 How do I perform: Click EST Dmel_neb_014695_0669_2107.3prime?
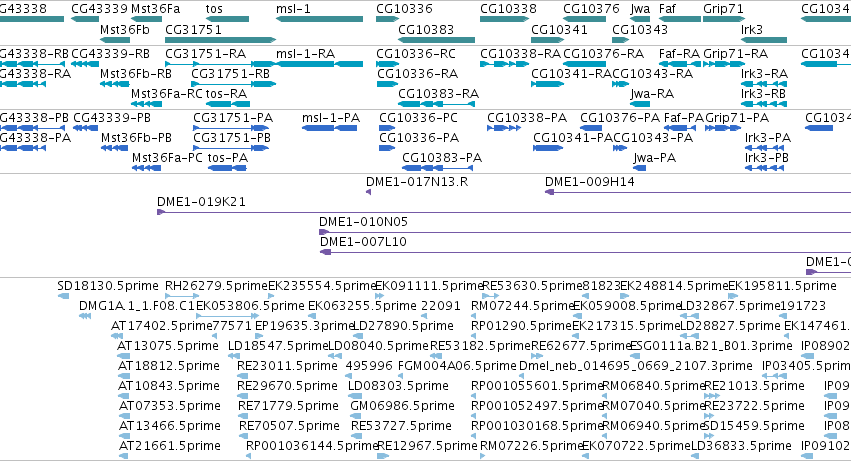click(636, 366)
